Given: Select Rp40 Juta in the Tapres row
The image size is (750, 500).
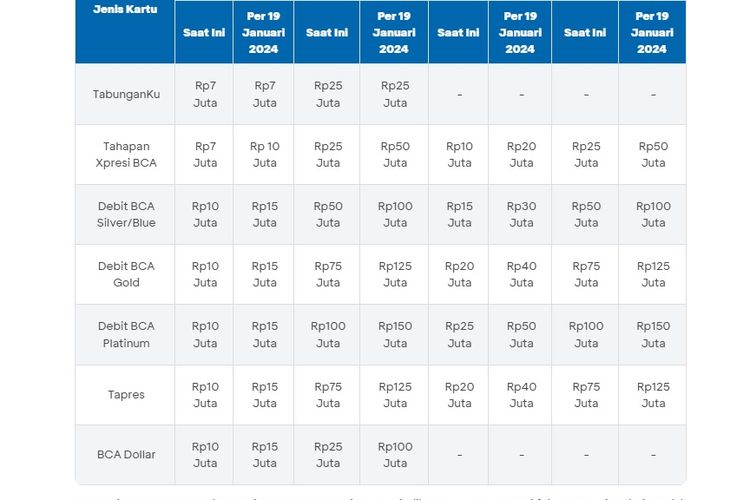Looking at the screenshot, I should (521, 394).
